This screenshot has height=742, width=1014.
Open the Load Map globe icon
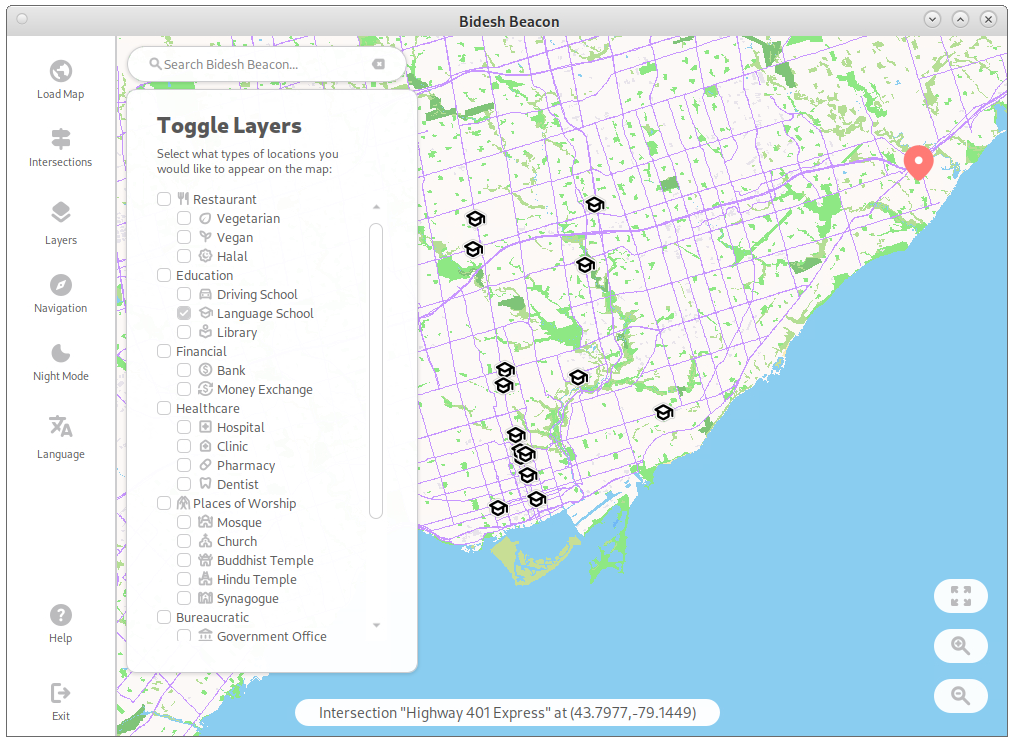[x=61, y=72]
